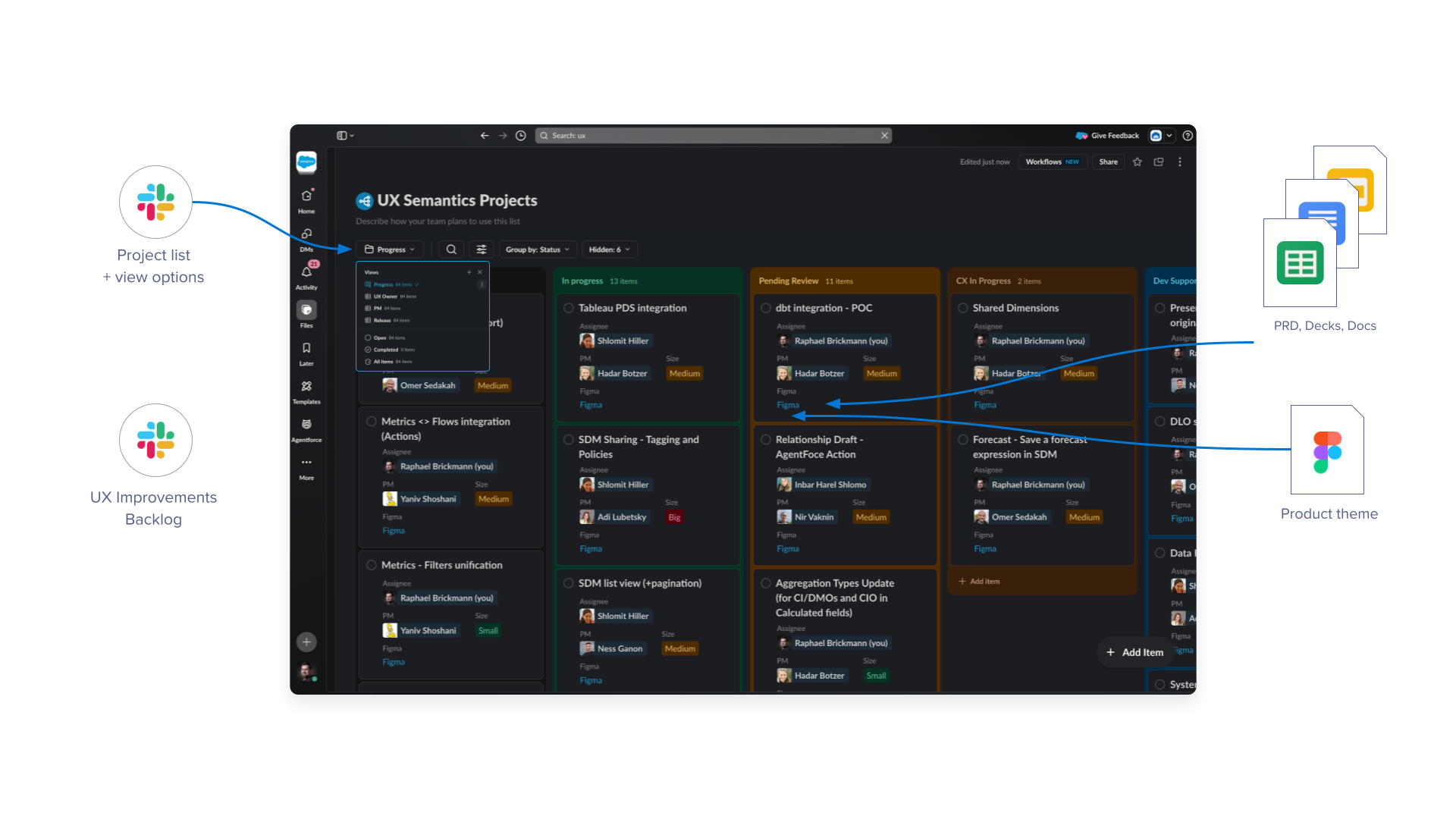Image resolution: width=1456 pixels, height=819 pixels.
Task: Open the Hidden: 6 dropdown
Action: (x=610, y=249)
